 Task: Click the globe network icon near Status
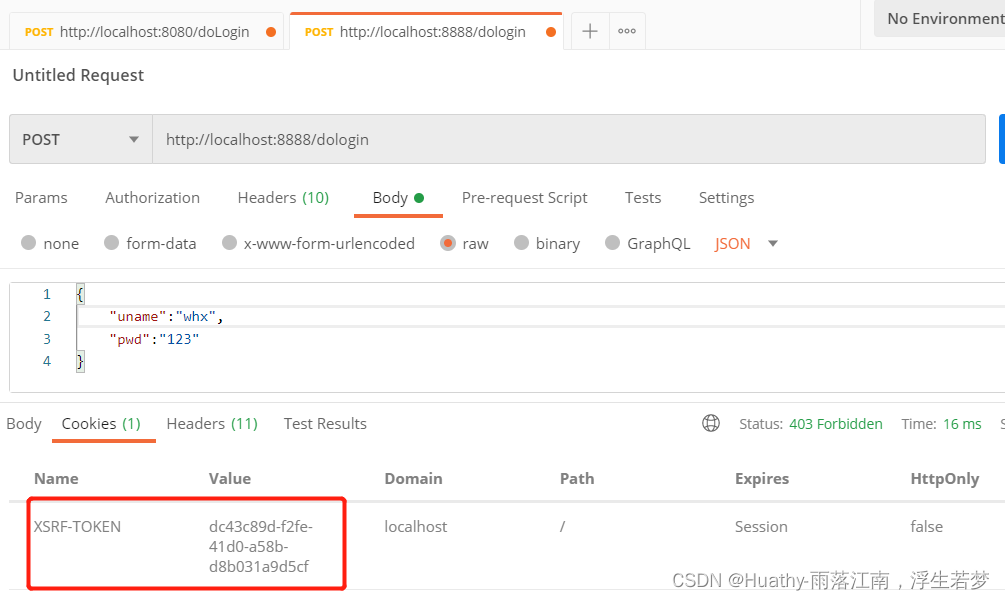pyautogui.click(x=711, y=423)
